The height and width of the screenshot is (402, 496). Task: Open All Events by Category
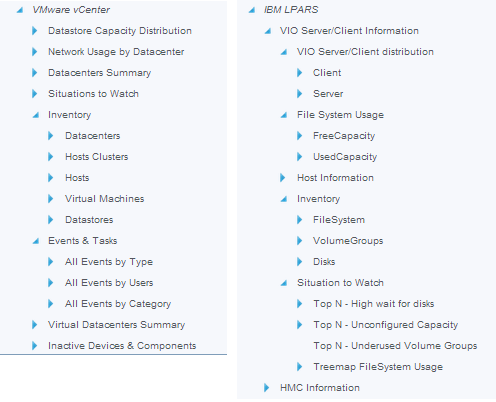point(118,304)
